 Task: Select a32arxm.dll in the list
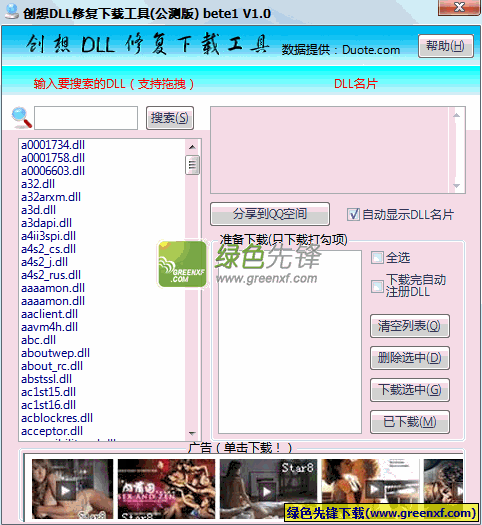pyautogui.click(x=51, y=197)
